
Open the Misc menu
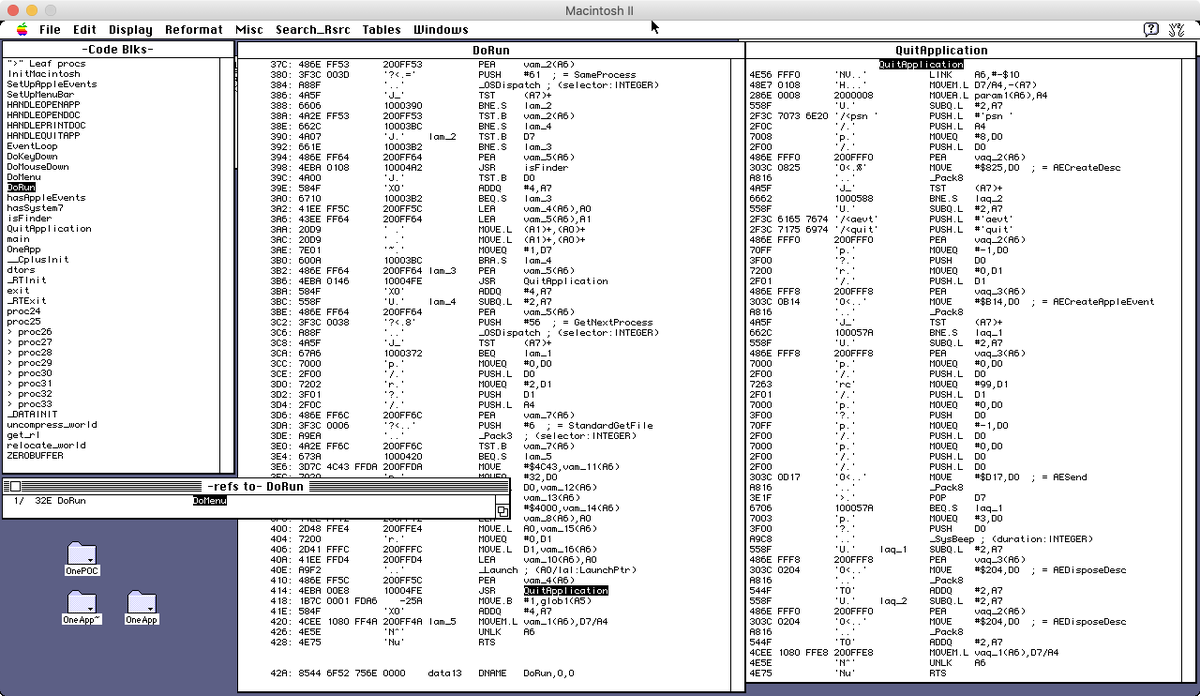pyautogui.click(x=249, y=30)
